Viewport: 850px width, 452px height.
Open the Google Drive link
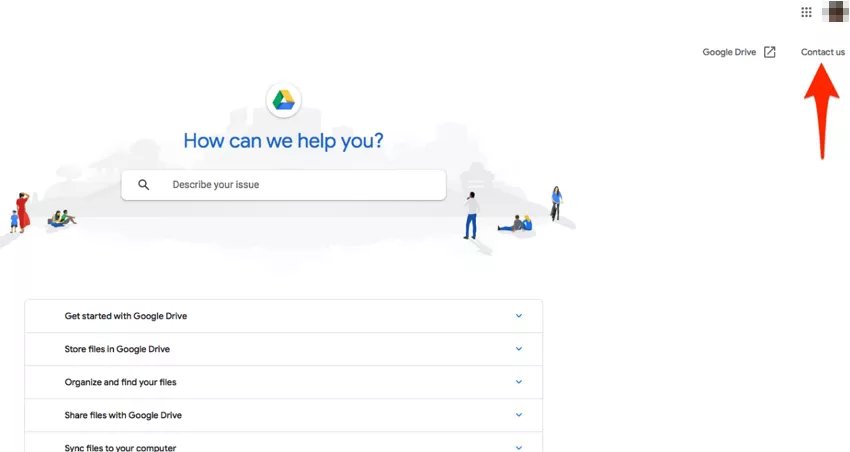pyautogui.click(x=729, y=52)
